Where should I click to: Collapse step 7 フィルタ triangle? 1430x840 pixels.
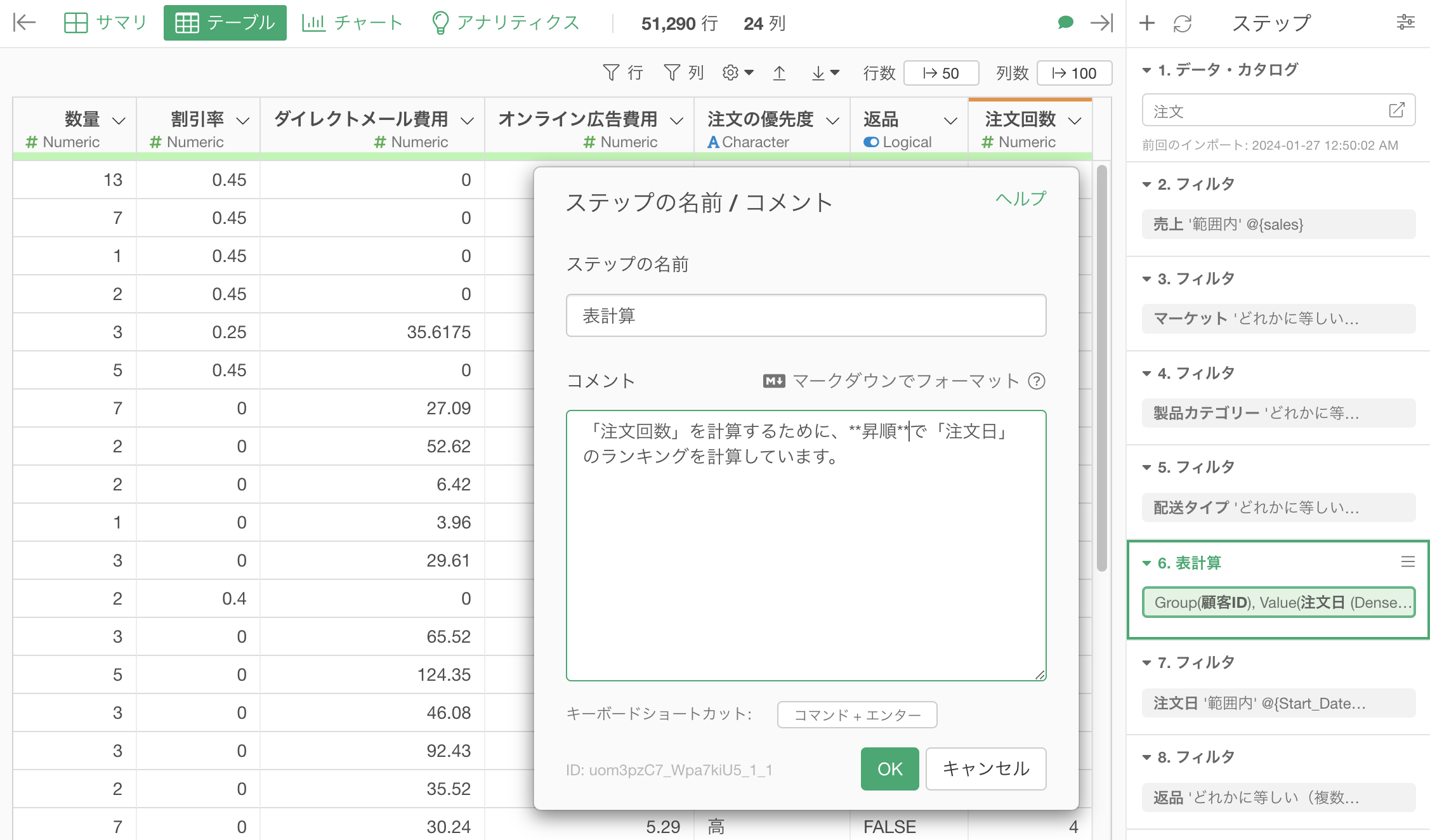point(1146,663)
